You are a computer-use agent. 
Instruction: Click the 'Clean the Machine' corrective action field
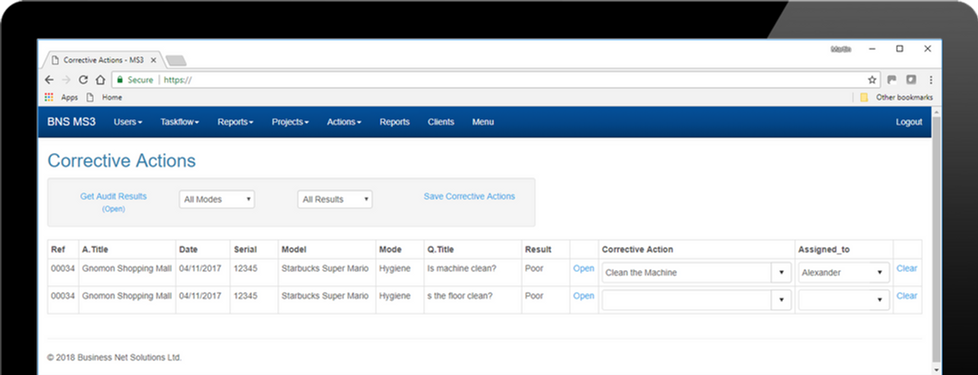(687, 273)
